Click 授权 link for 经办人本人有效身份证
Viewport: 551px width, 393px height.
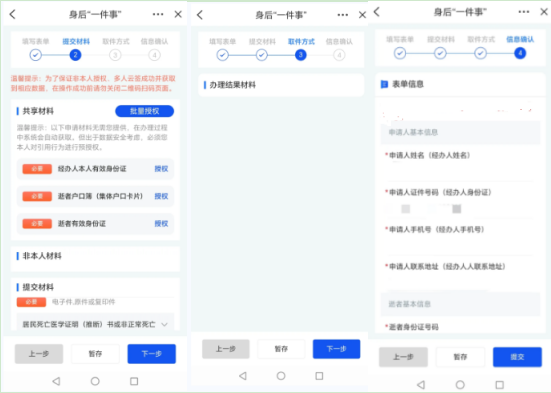(161, 169)
